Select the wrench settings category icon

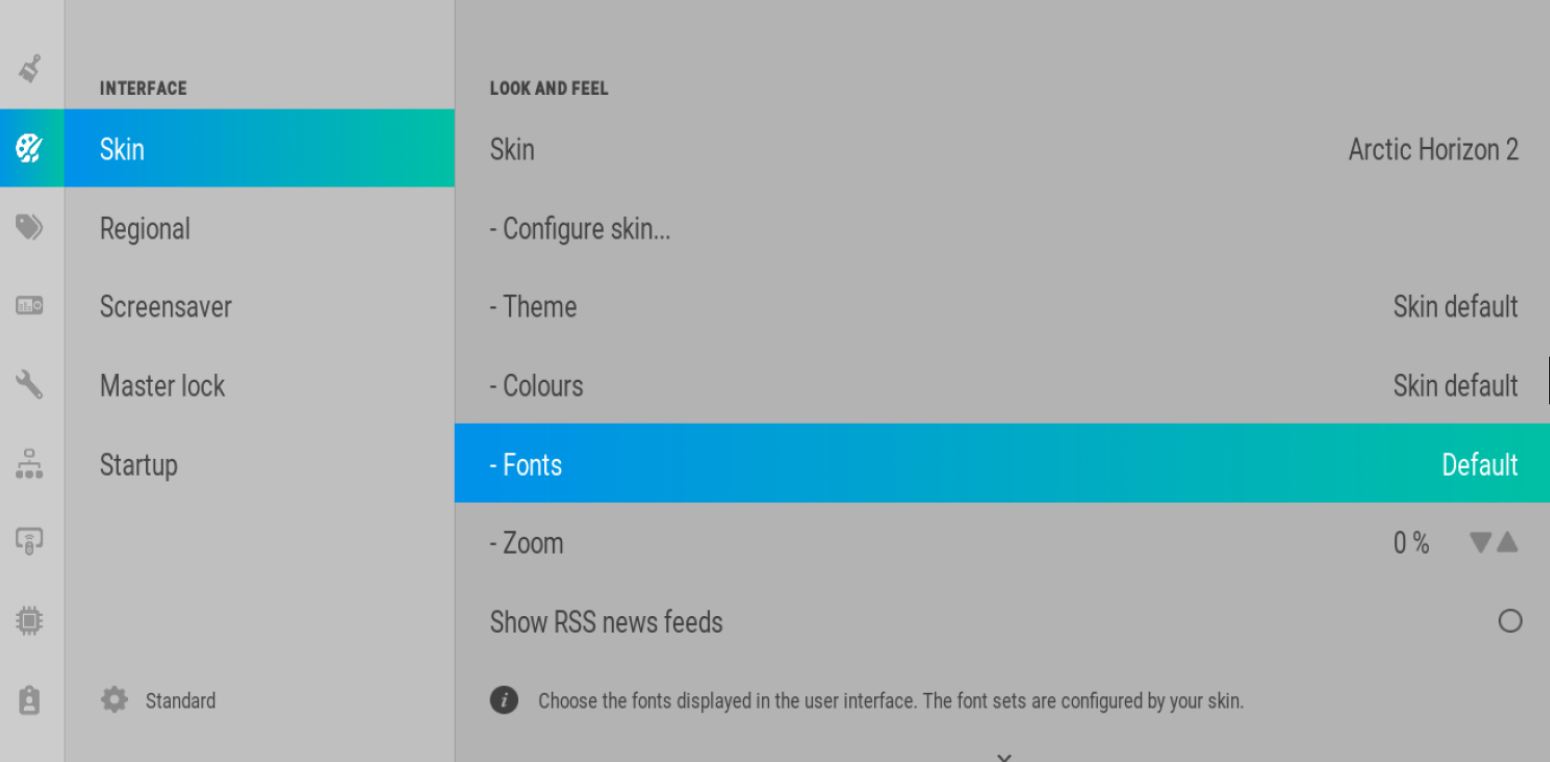30,385
